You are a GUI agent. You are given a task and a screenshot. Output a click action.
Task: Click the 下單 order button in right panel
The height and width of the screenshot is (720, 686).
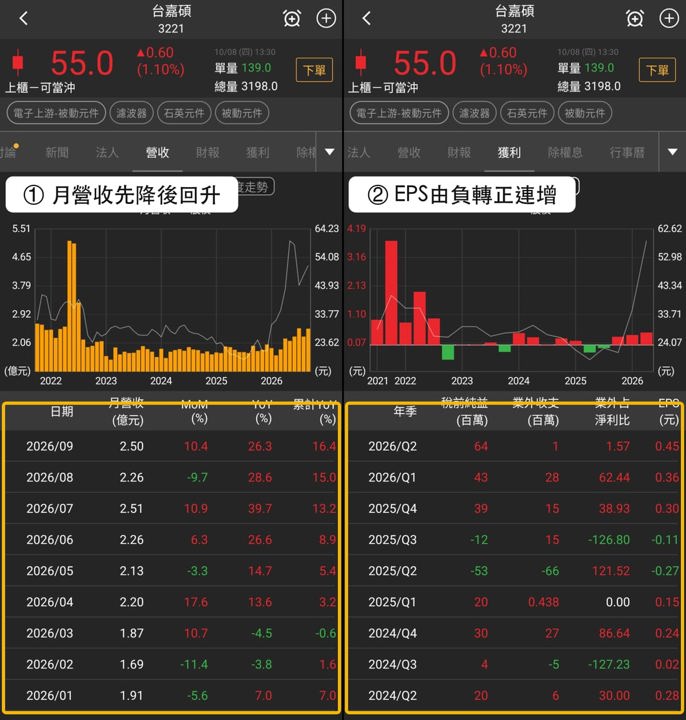657,70
